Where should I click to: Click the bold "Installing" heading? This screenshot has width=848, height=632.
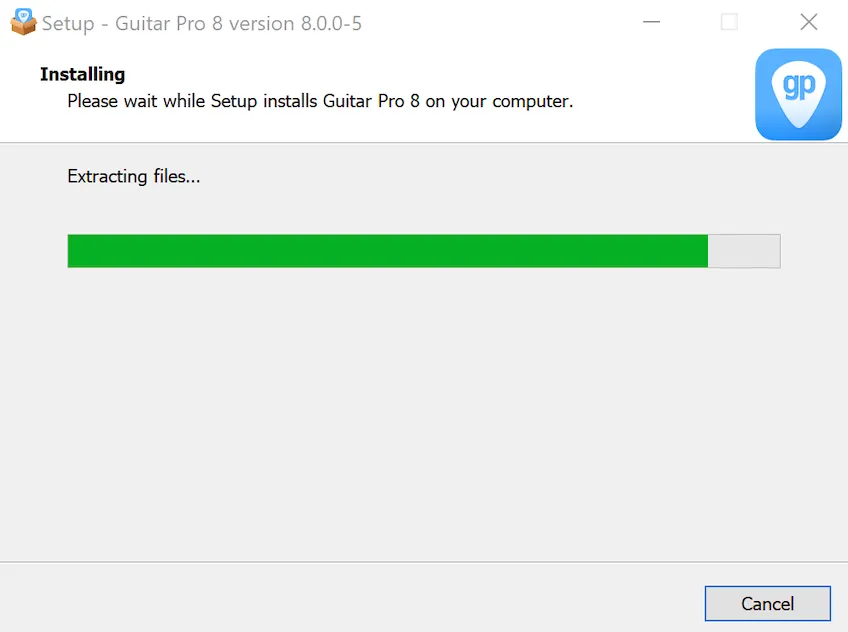83,74
